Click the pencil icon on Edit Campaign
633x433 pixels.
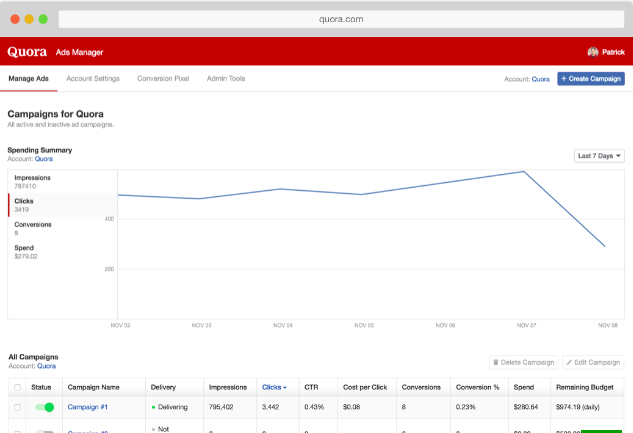(x=569, y=362)
